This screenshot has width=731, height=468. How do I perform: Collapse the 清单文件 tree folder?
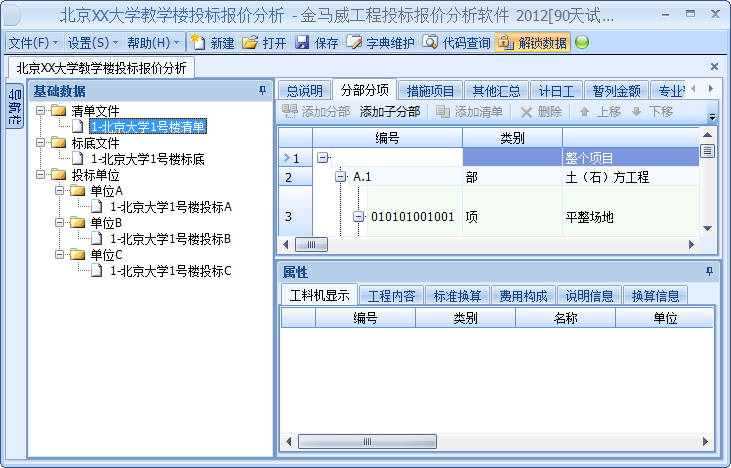coord(41,110)
